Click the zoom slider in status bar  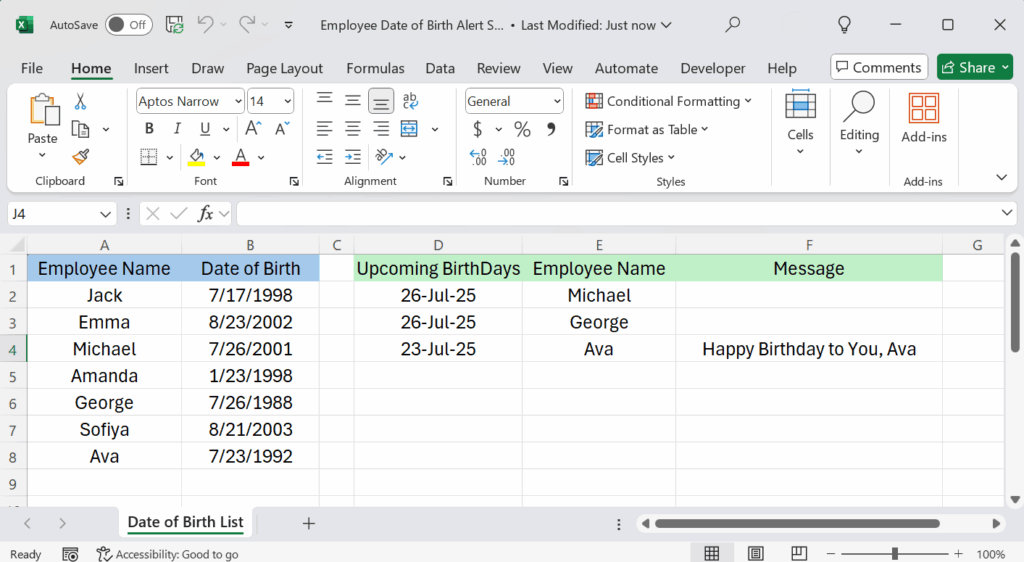[894, 554]
